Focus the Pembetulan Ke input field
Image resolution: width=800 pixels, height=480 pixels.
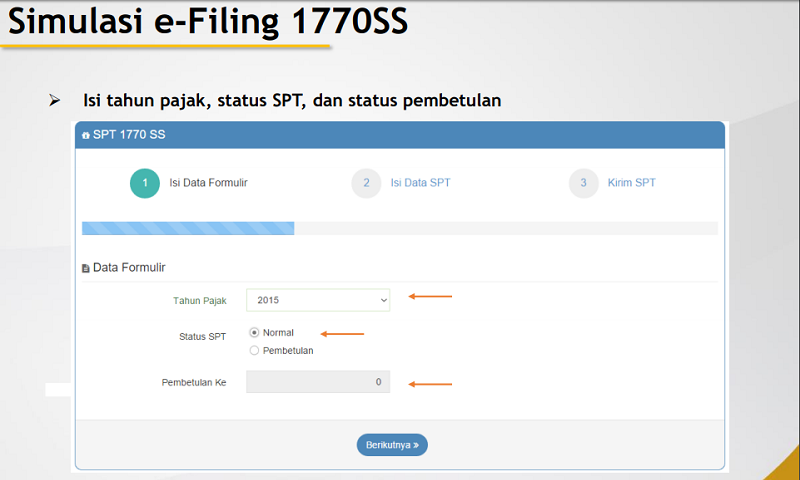318,382
